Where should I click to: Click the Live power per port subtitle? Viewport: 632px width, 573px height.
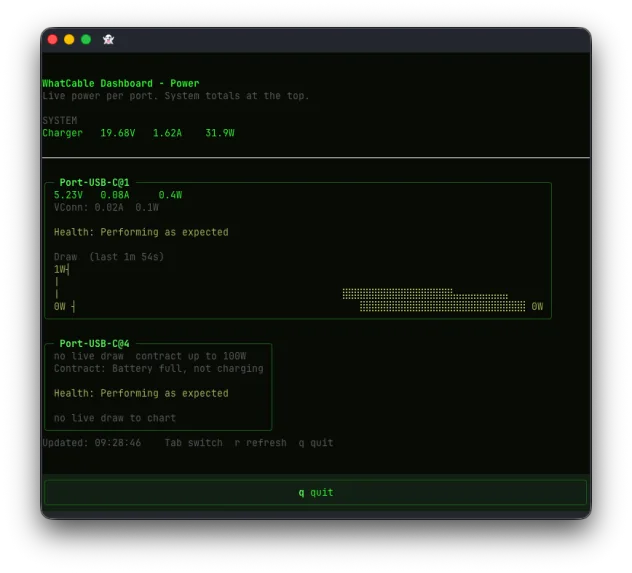point(175,96)
